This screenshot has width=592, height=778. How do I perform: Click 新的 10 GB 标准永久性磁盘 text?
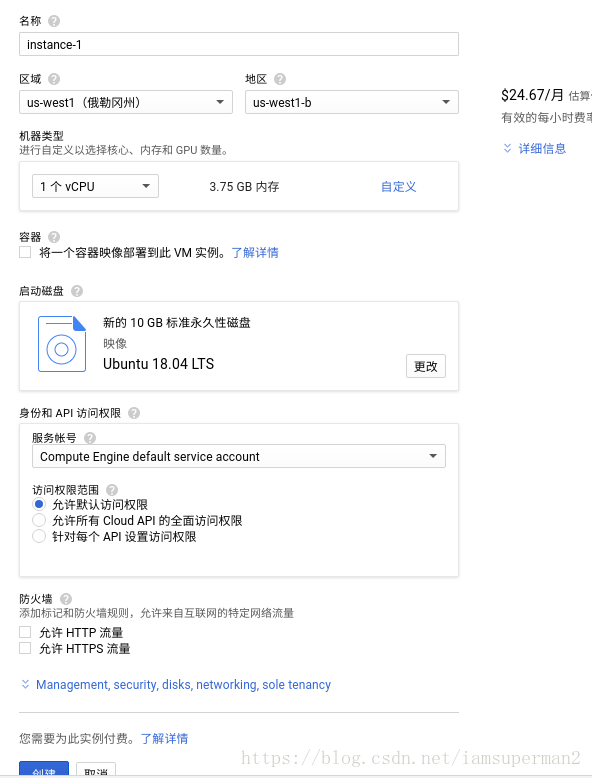tap(177, 323)
